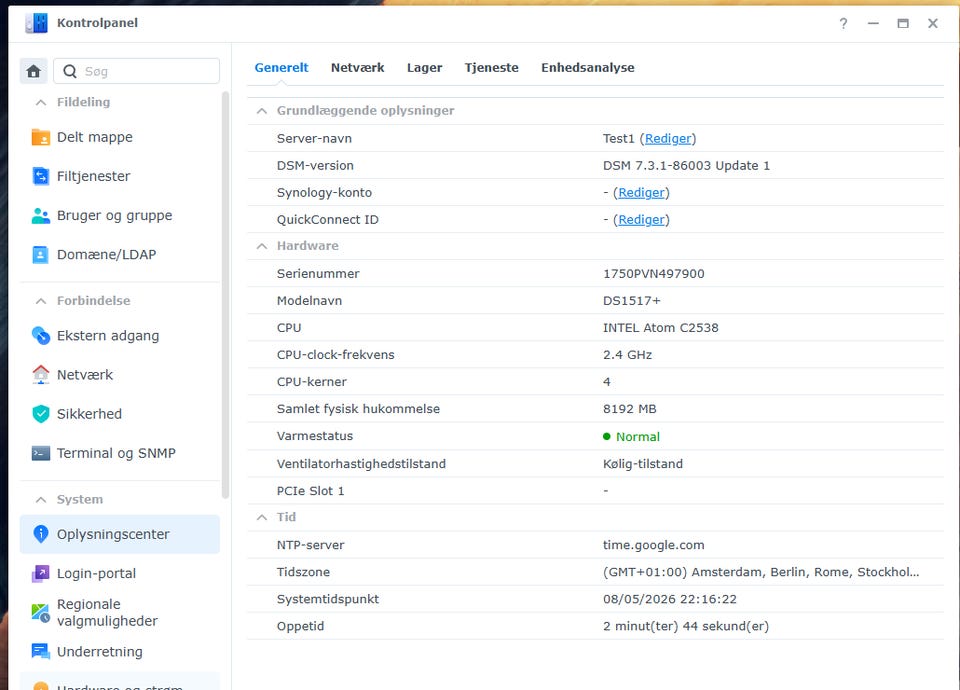Open Underretning settings

120,651
